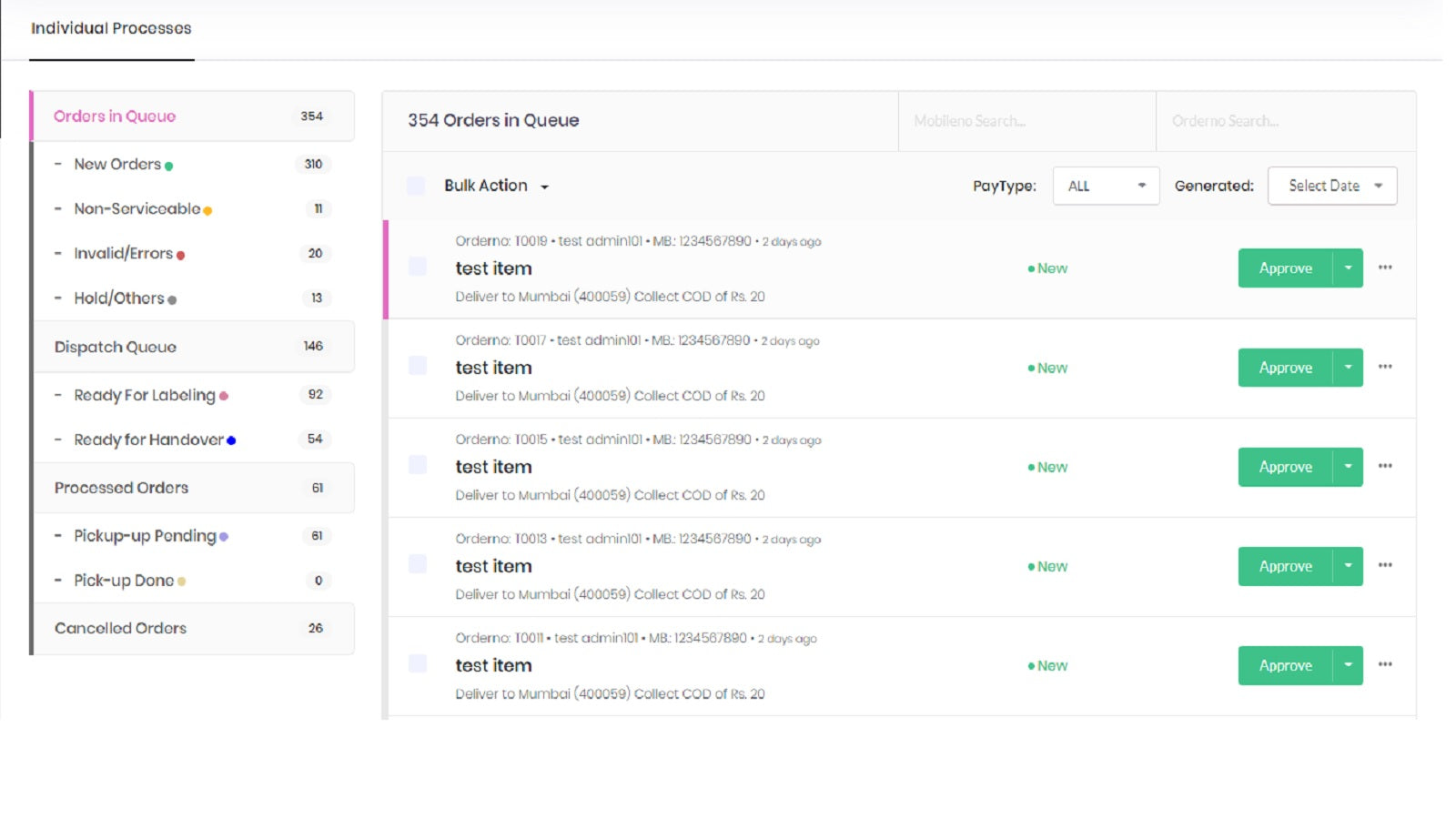Open the Generated Select Date picker

click(x=1331, y=186)
